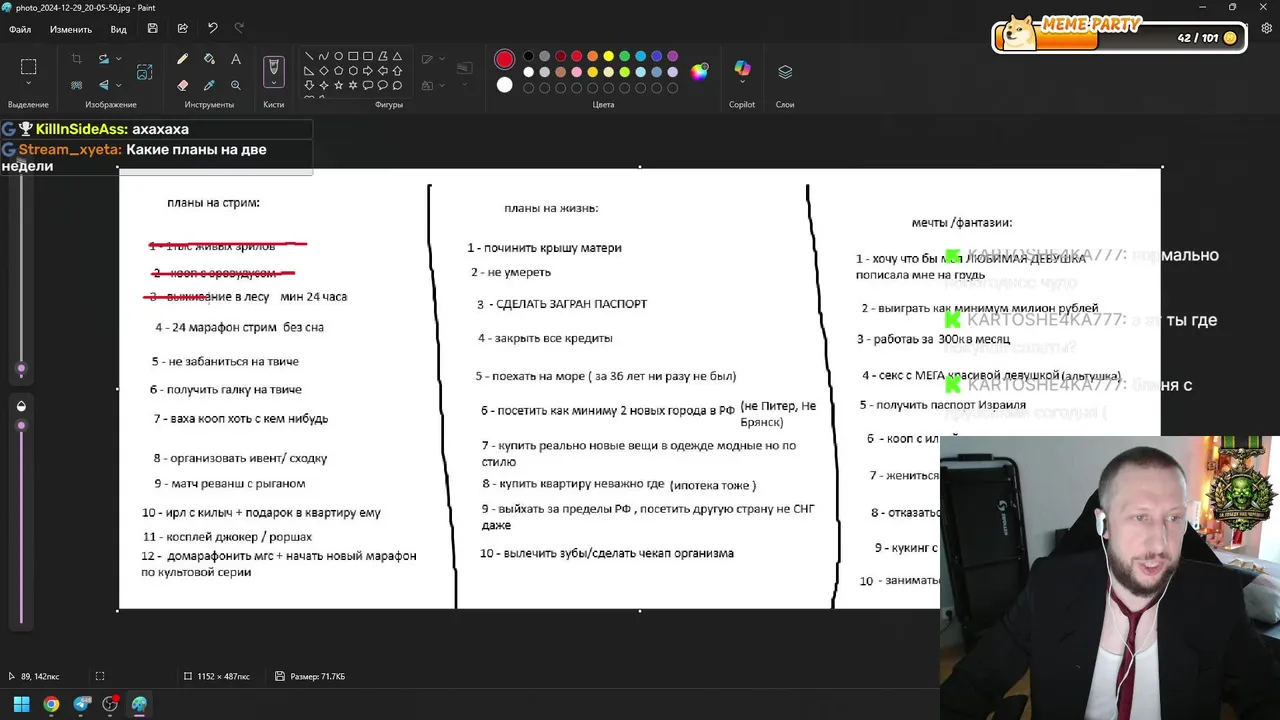Click the Share icon

(182, 29)
